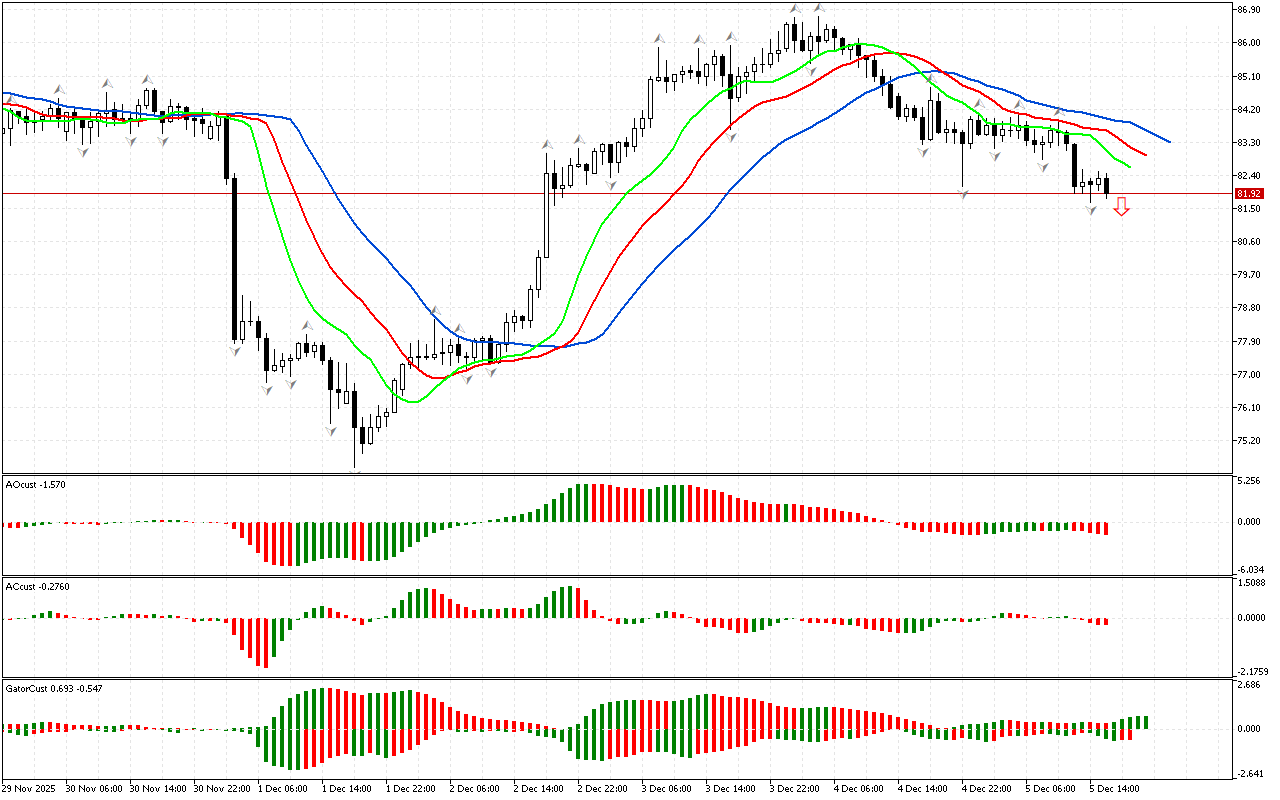Image resolution: width=1280 pixels, height=800 pixels.
Task: Click 5.256 on the AOcust scale
Action: coord(1250,481)
